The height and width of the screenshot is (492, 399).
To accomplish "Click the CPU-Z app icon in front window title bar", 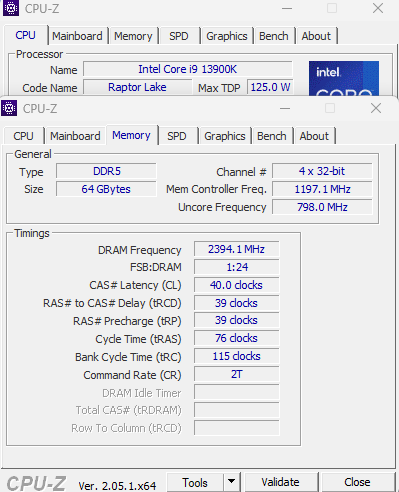I will [9, 108].
